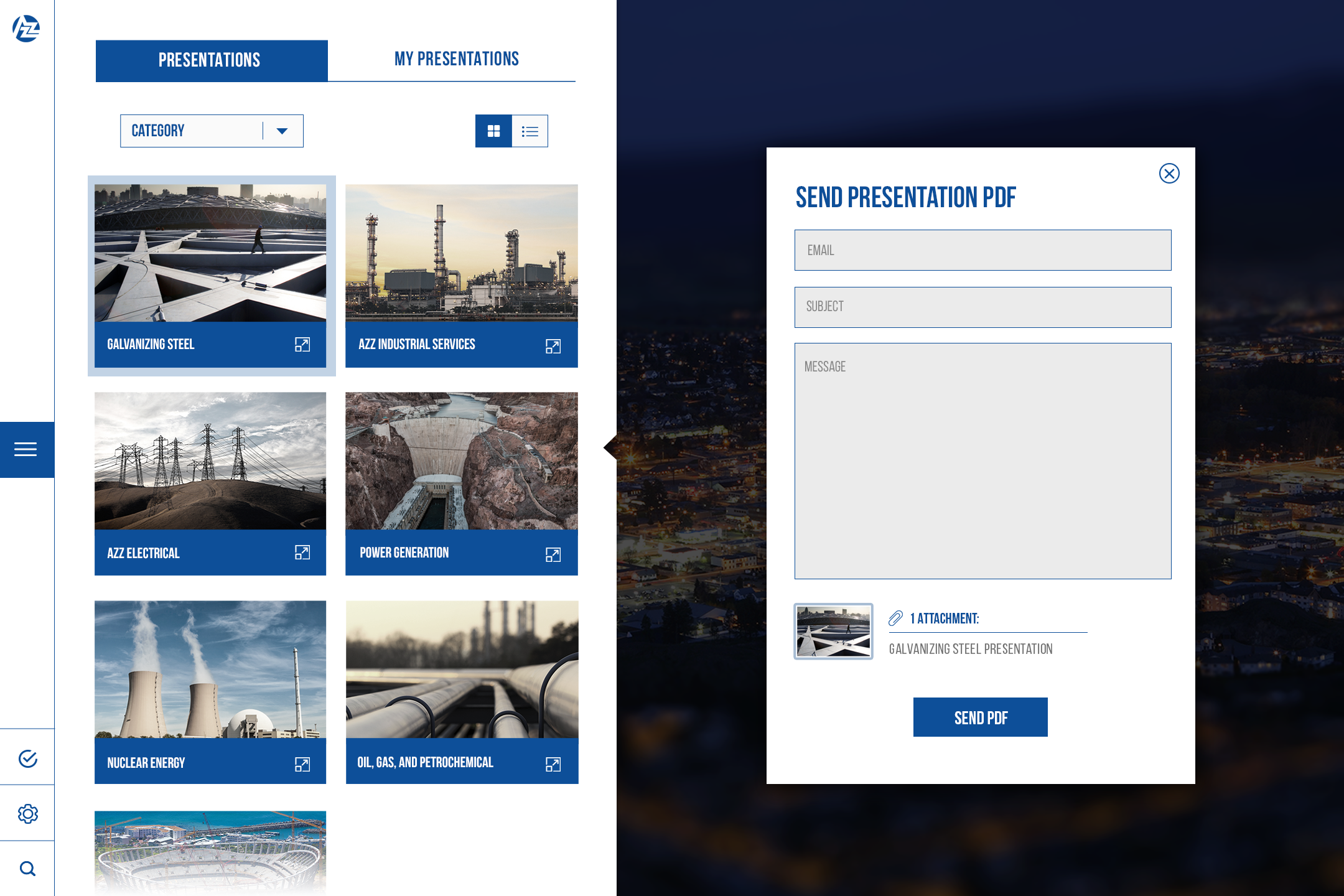1344x896 pixels.
Task: Click the checkmark circle sidebar icon
Action: tap(27, 758)
